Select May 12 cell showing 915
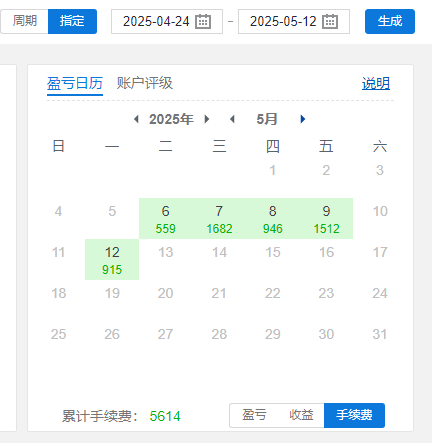This screenshot has height=443, width=432. pos(112,260)
